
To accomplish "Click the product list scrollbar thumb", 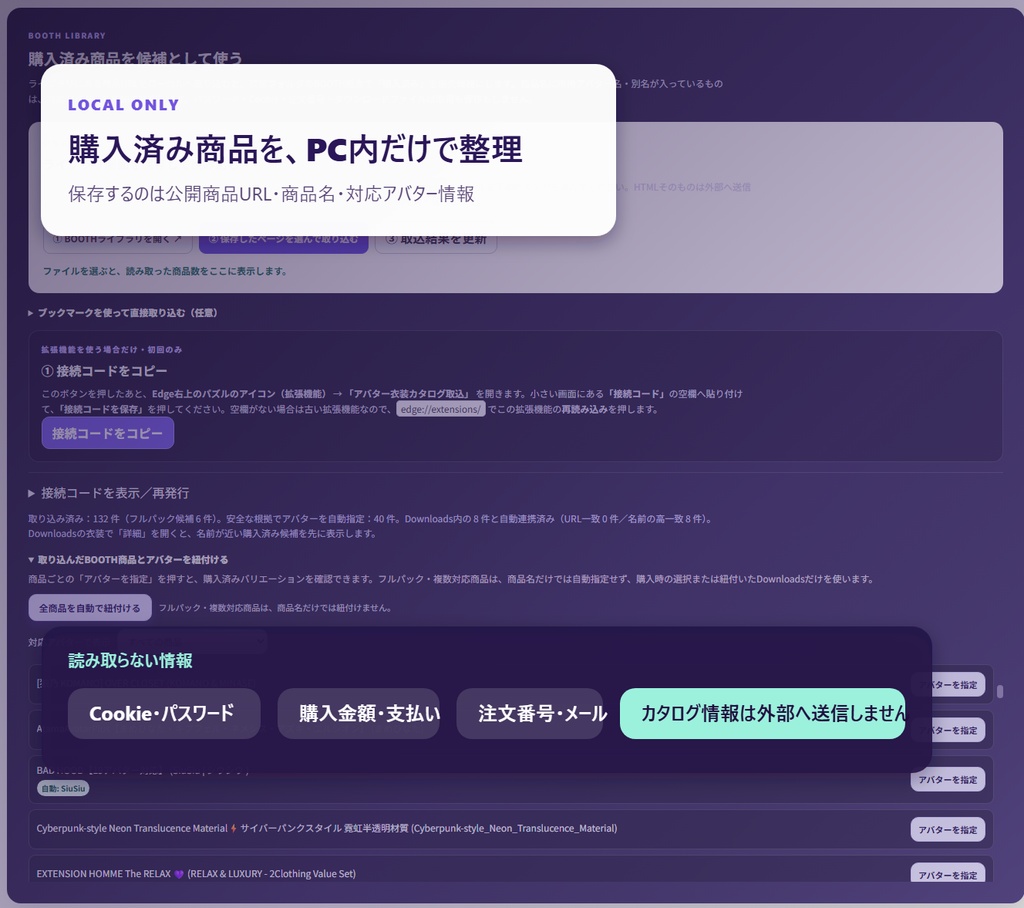I will coord(1000,691).
